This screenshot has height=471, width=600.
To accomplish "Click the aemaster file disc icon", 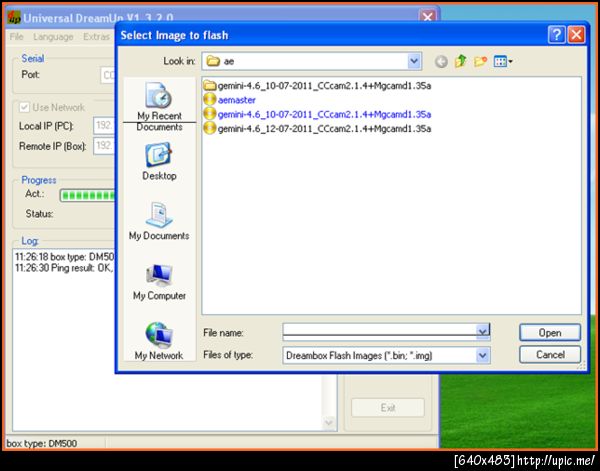I will pyautogui.click(x=210, y=99).
